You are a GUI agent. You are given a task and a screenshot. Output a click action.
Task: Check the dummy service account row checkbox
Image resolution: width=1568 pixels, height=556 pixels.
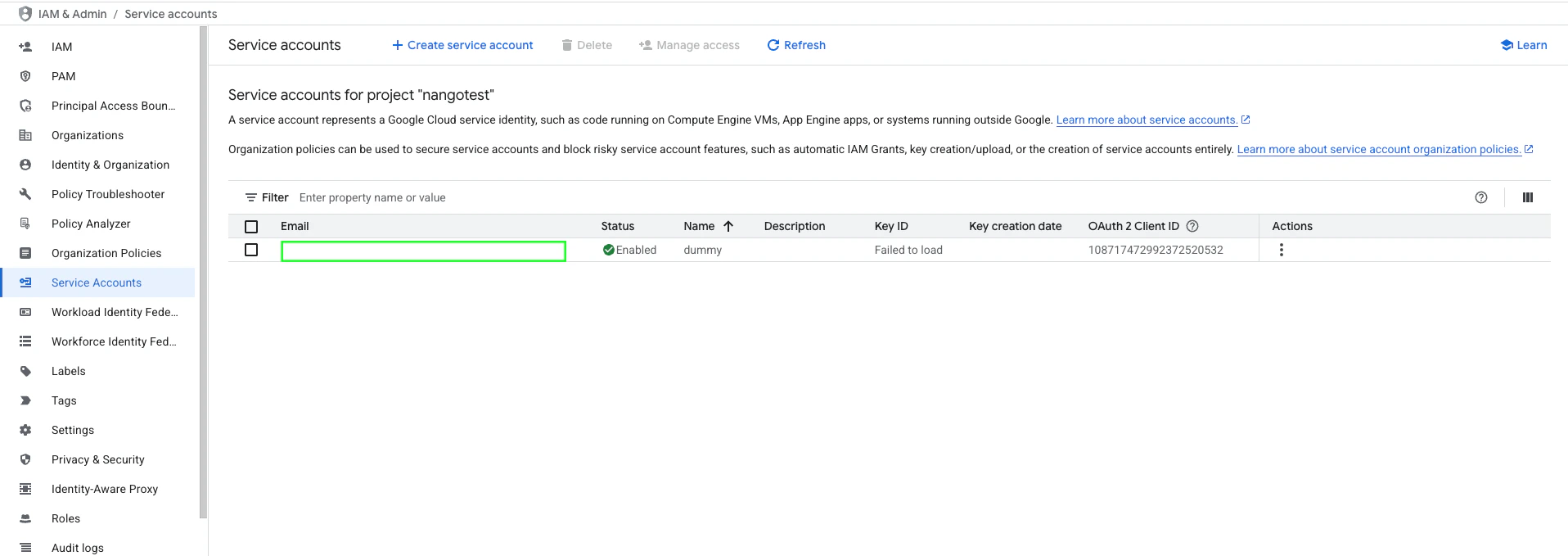pyautogui.click(x=251, y=250)
